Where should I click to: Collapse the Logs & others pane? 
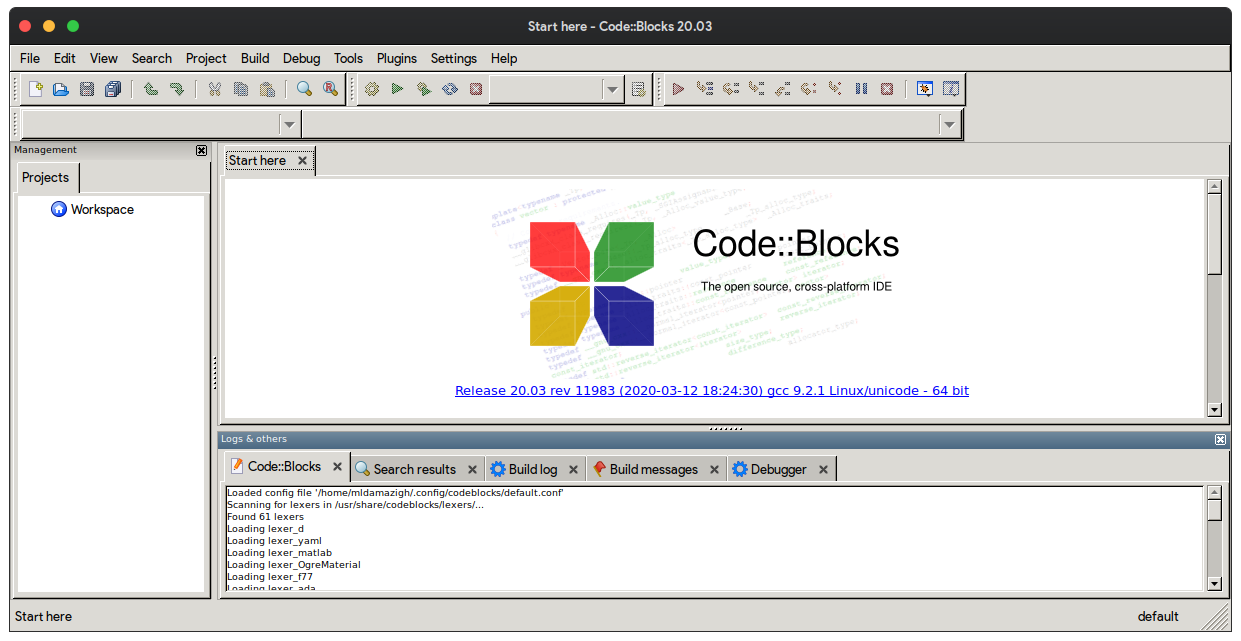click(1220, 439)
